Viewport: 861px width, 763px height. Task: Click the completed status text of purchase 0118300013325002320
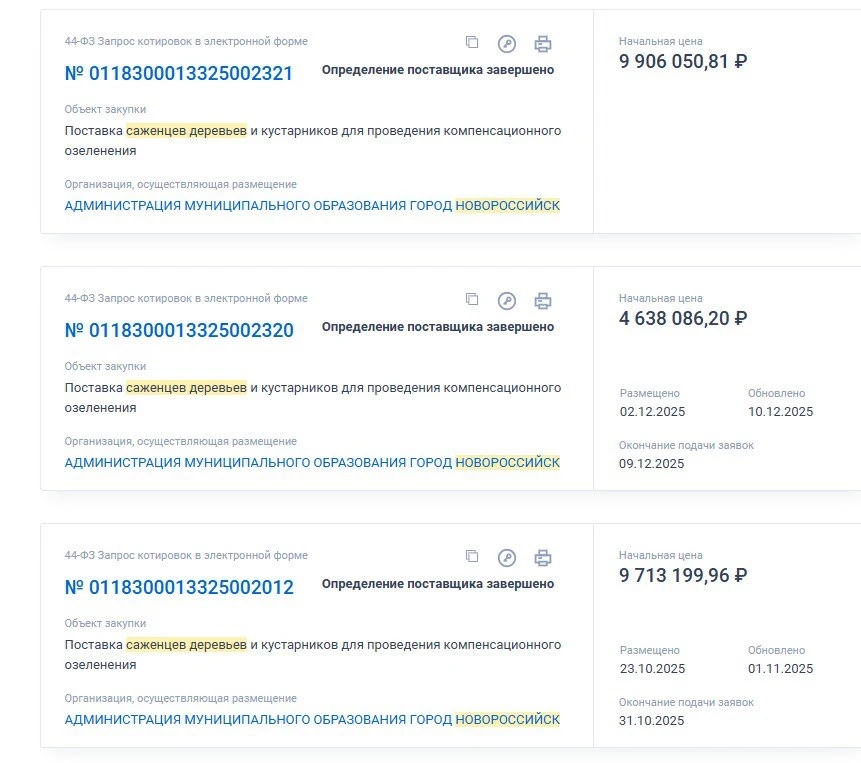438,327
